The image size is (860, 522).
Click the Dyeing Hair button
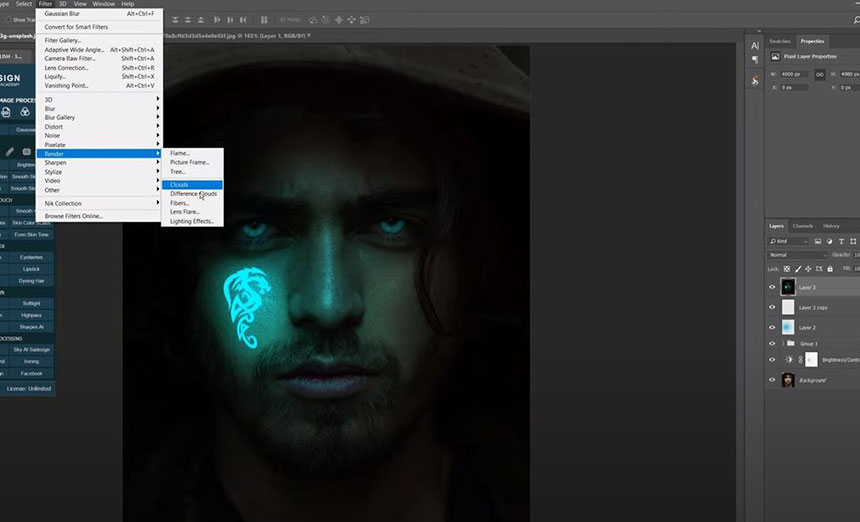pos(31,280)
